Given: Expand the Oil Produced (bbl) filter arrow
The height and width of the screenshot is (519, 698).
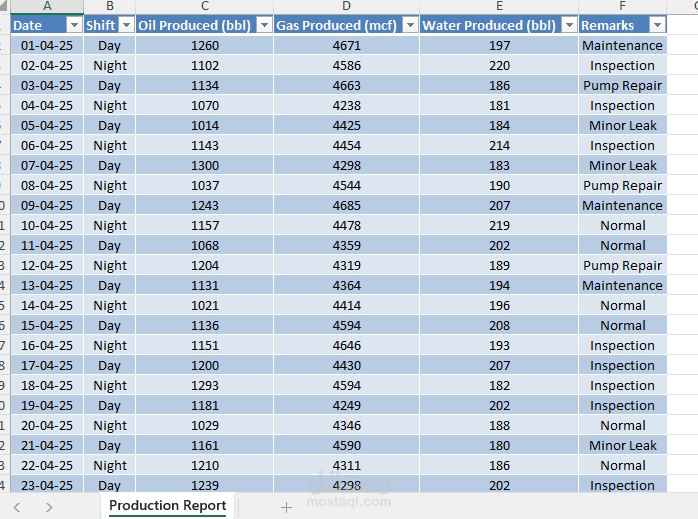Looking at the screenshot, I should pos(264,25).
